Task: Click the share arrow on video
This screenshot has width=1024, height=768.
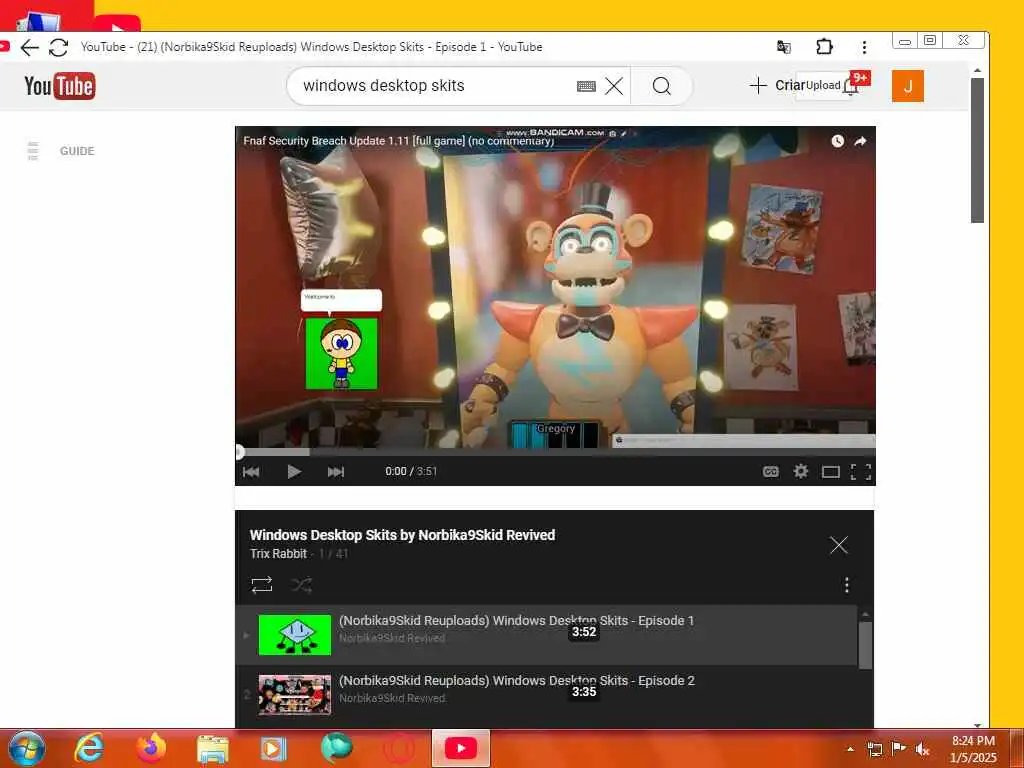Action: 860,141
